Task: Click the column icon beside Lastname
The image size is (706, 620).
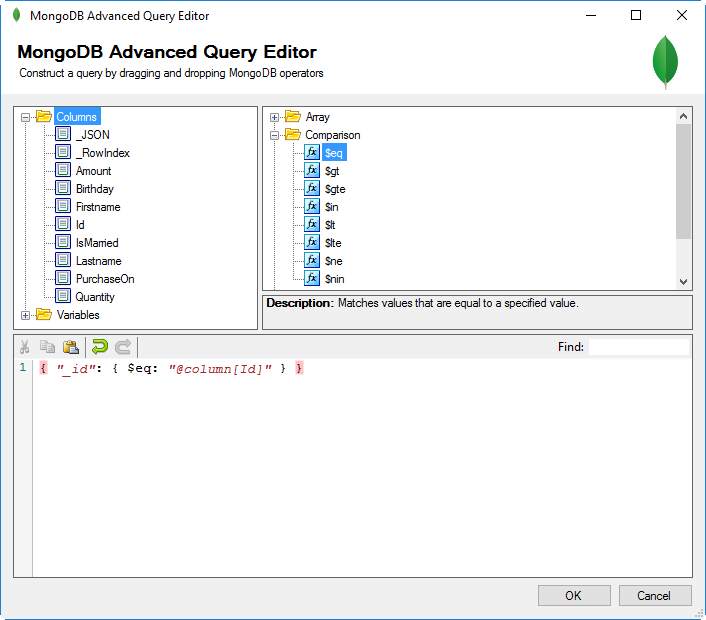Action: (63, 260)
